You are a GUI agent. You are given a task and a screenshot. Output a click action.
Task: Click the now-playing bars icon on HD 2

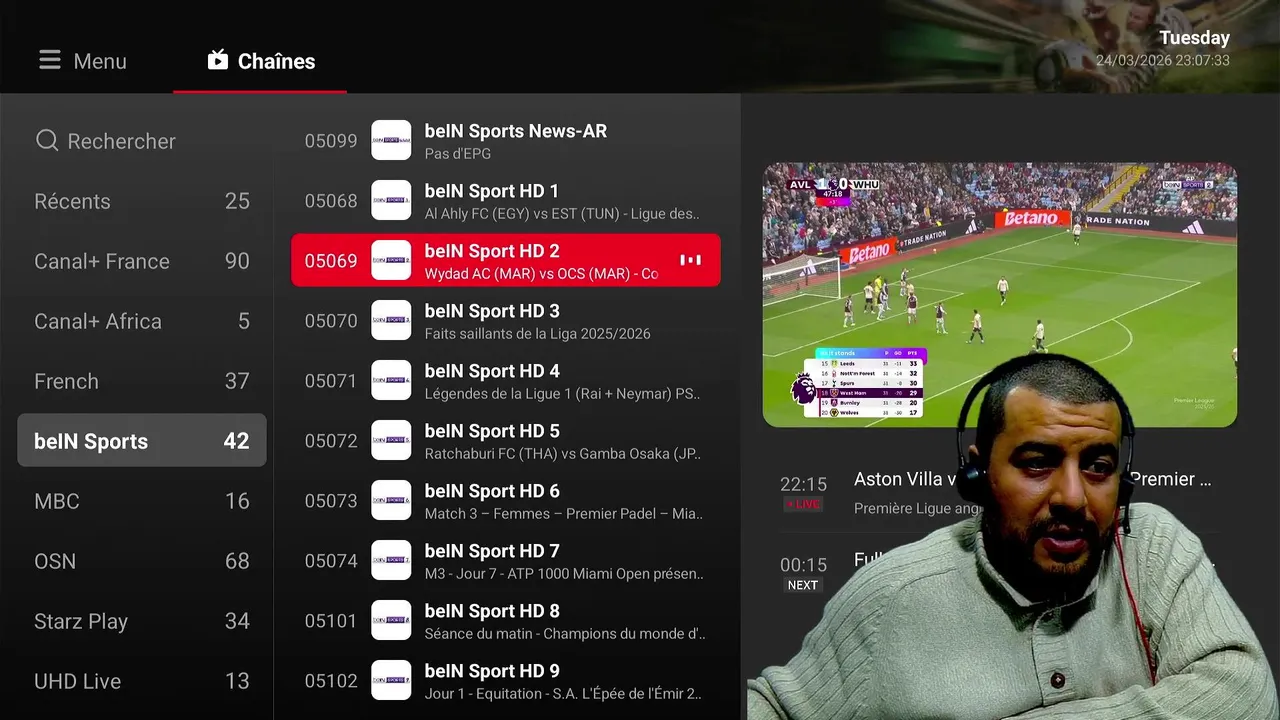[691, 260]
